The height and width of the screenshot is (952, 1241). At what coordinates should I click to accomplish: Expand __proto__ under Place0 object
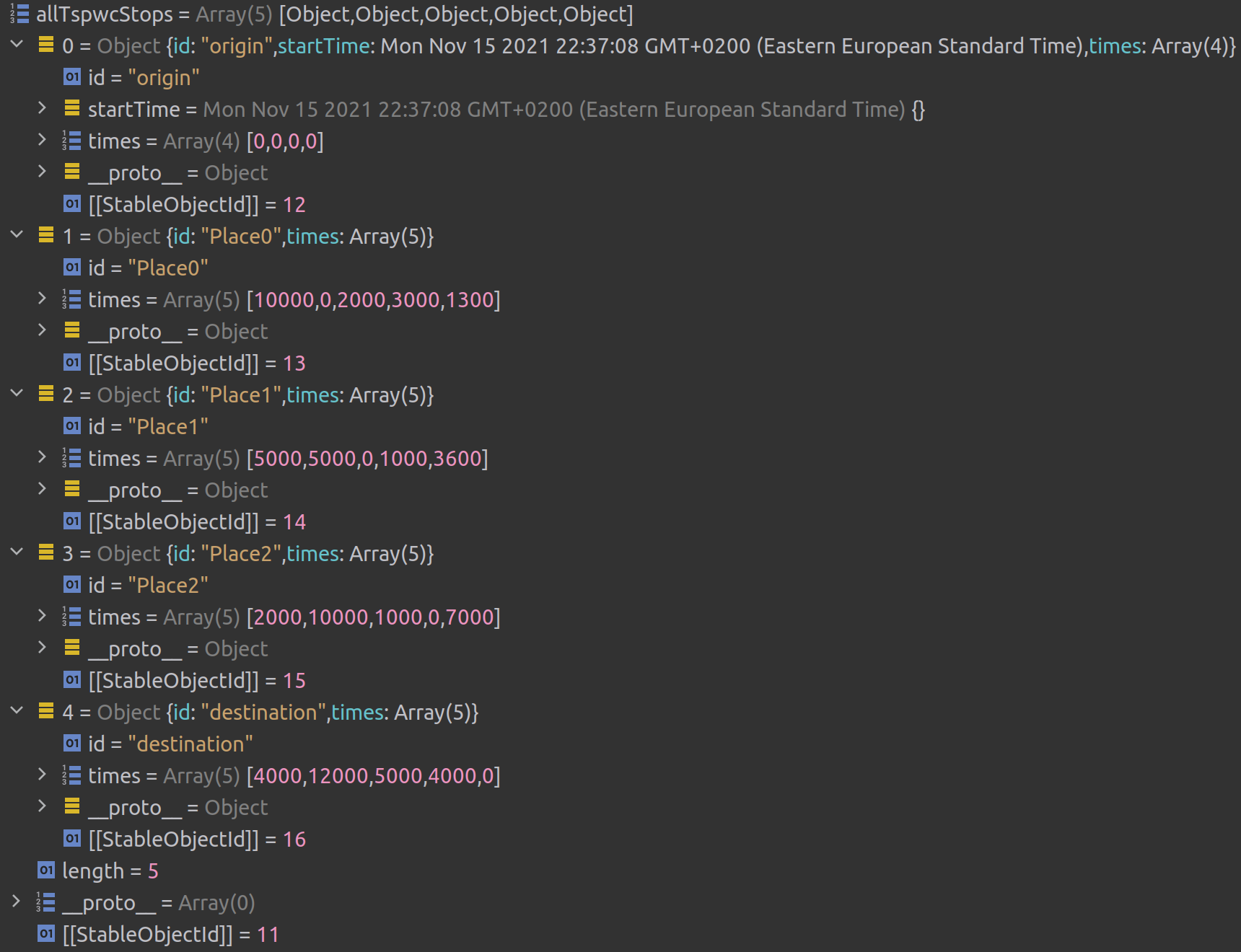point(43,330)
